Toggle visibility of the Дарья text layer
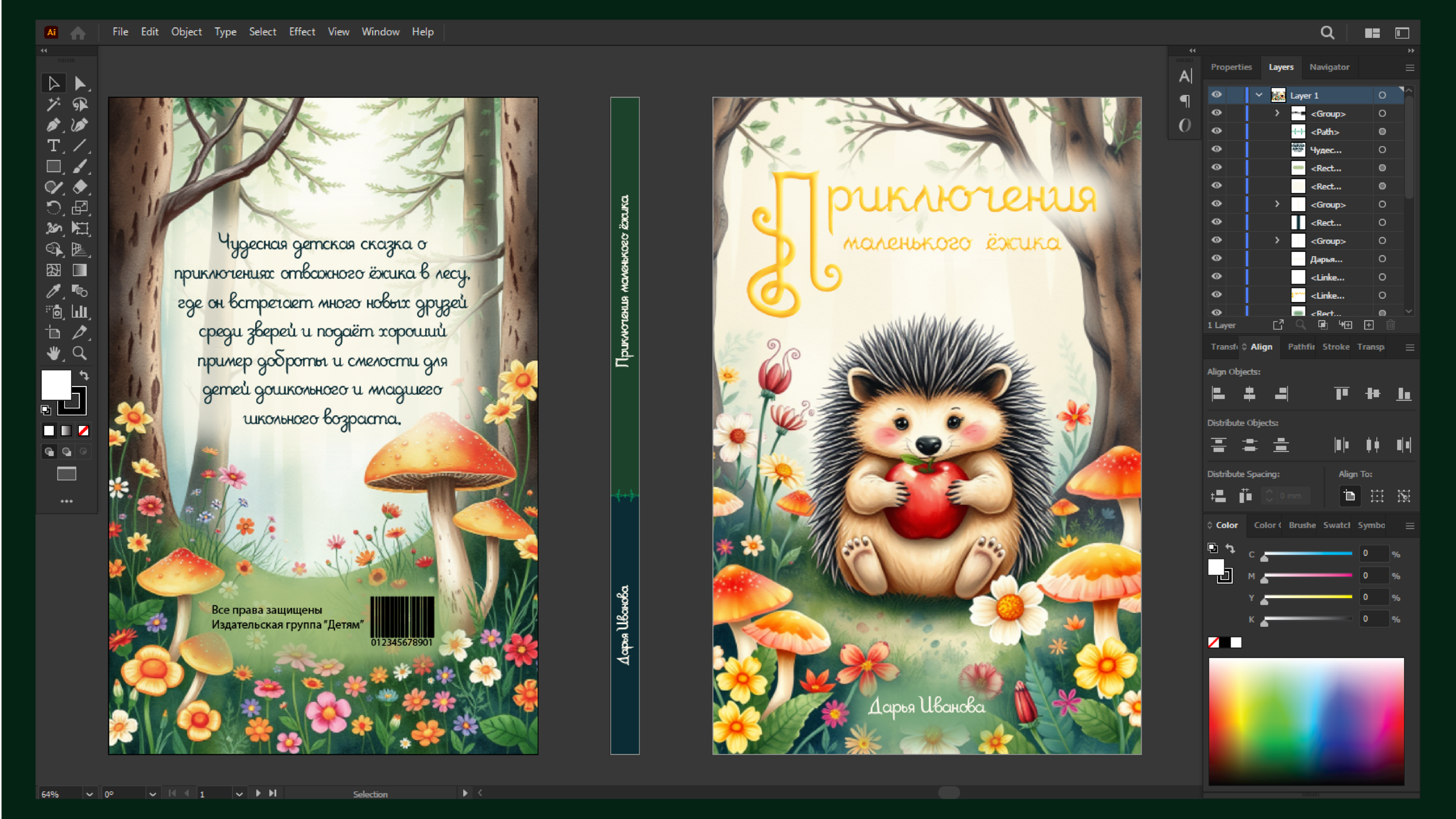Screen dimensions: 1456x819 [x=1217, y=259]
